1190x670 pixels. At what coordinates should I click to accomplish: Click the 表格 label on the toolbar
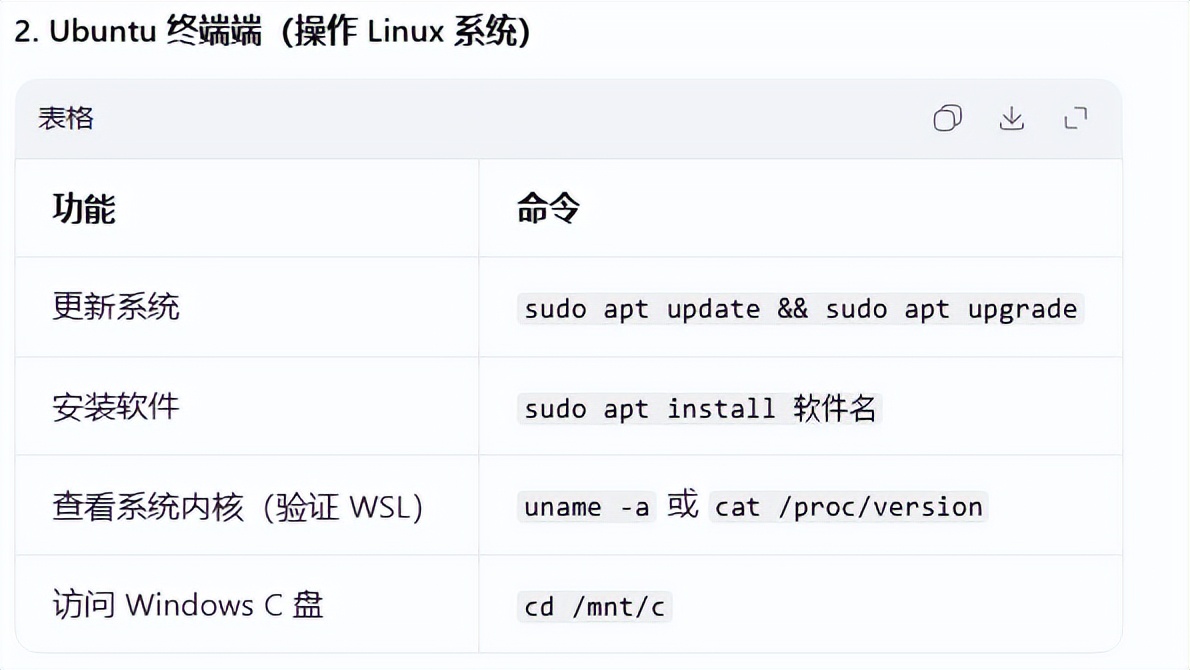[x=66, y=118]
